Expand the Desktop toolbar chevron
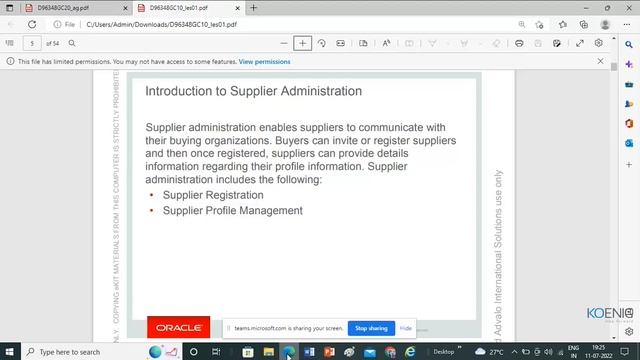The width and height of the screenshot is (640, 360). (460, 347)
